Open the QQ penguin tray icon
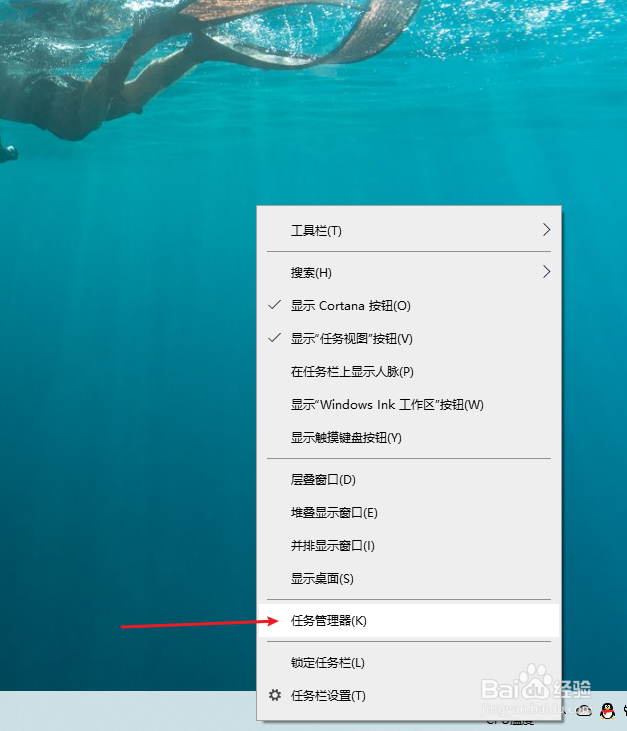This screenshot has width=627, height=731. tap(607, 710)
